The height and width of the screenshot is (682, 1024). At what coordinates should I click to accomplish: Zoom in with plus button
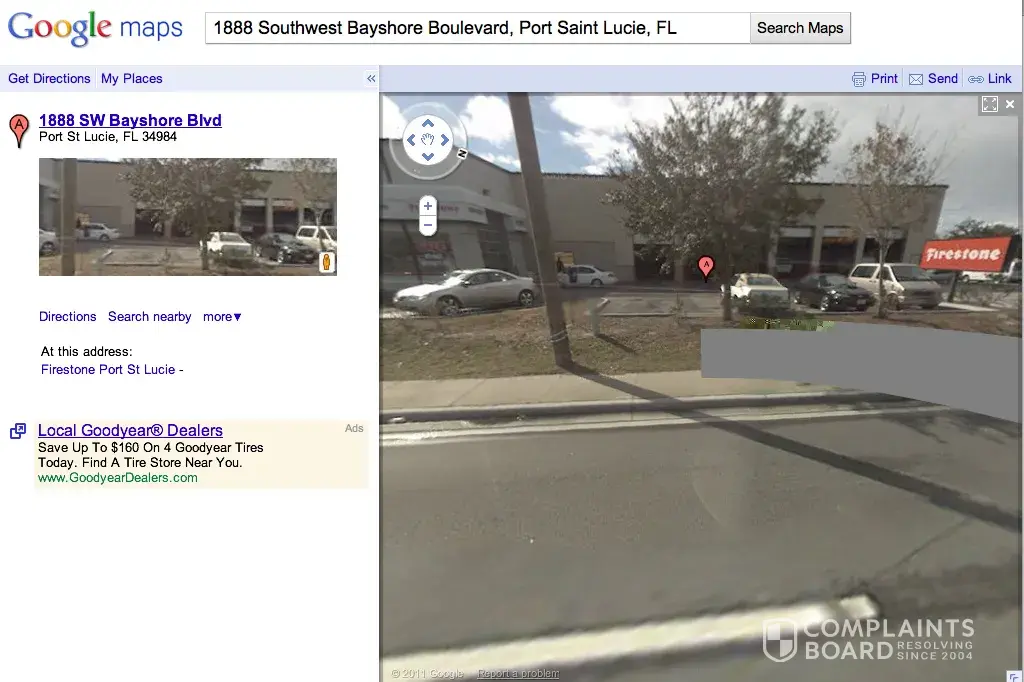(428, 206)
